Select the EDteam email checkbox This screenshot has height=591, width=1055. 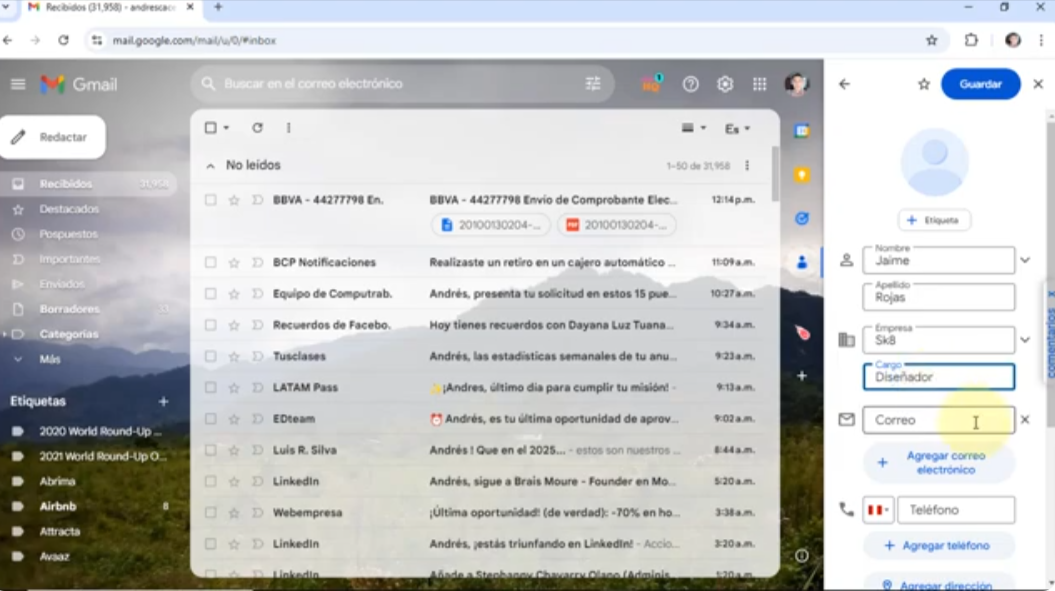pyautogui.click(x=211, y=419)
